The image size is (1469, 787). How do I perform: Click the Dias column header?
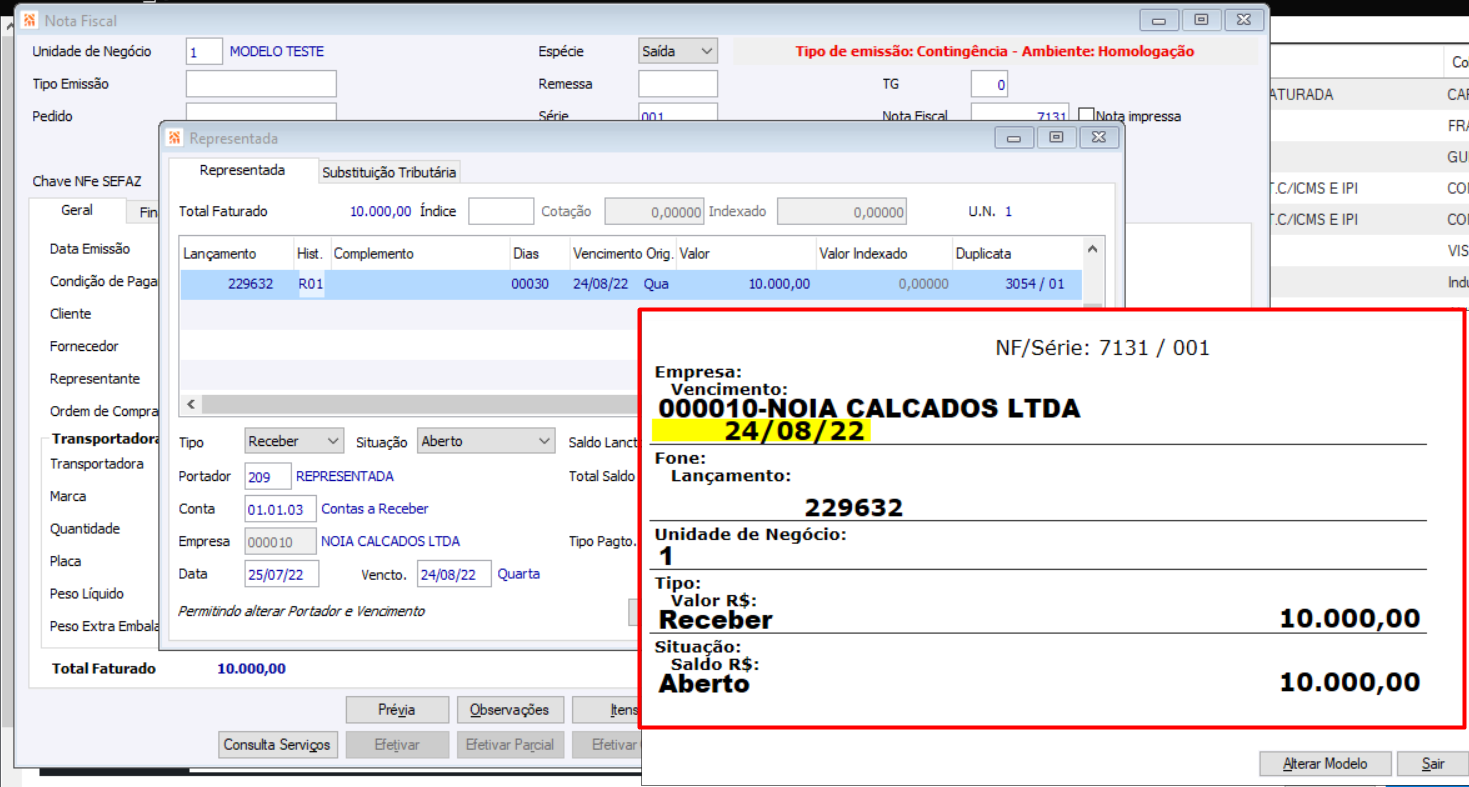539,254
